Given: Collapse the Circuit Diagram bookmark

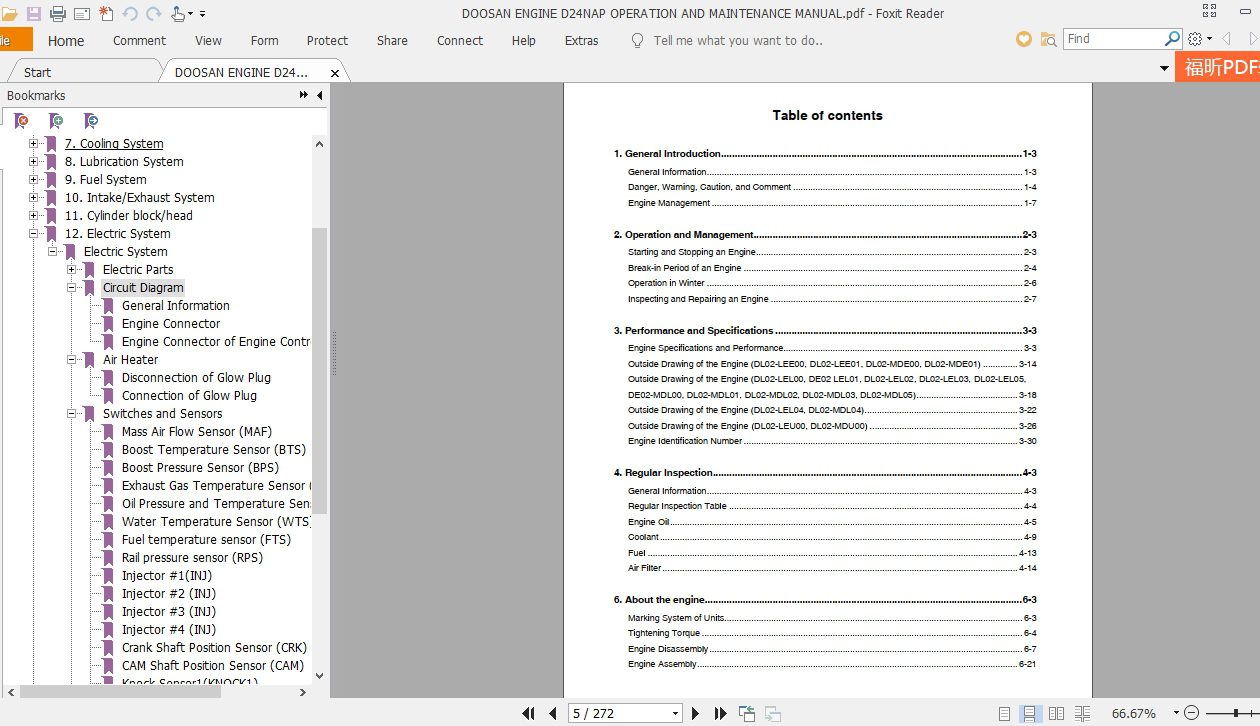Looking at the screenshot, I should (71, 288).
